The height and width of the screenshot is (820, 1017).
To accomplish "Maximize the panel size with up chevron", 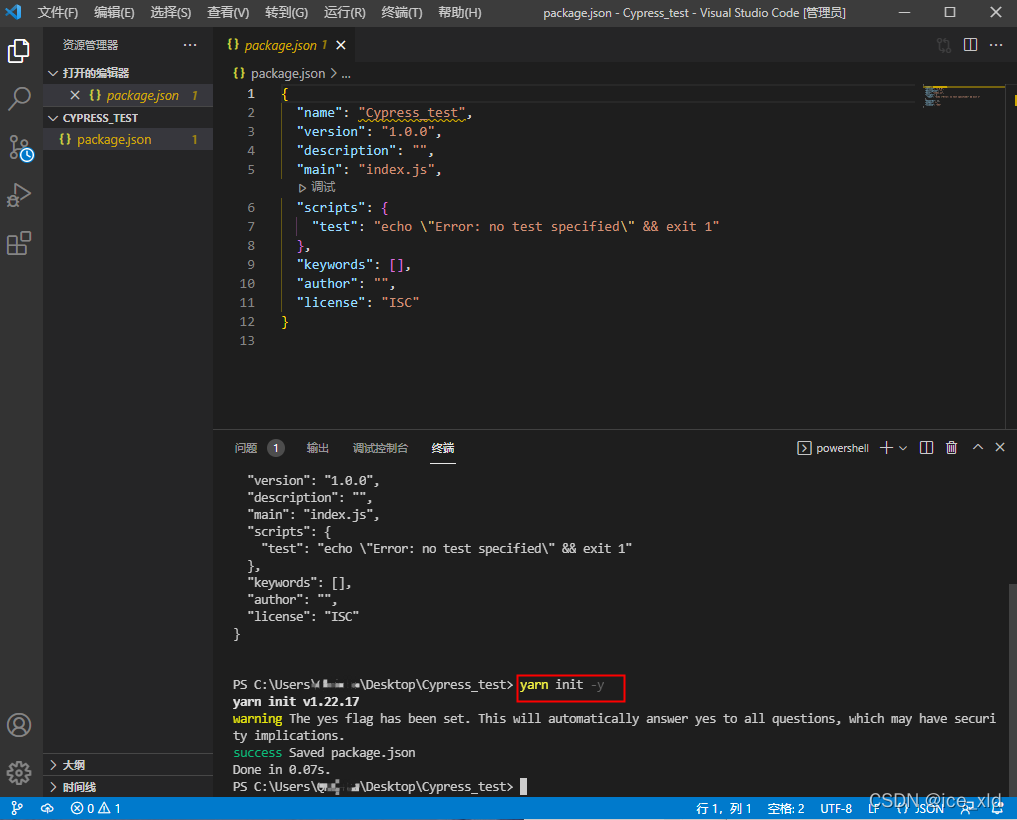I will (x=977, y=448).
